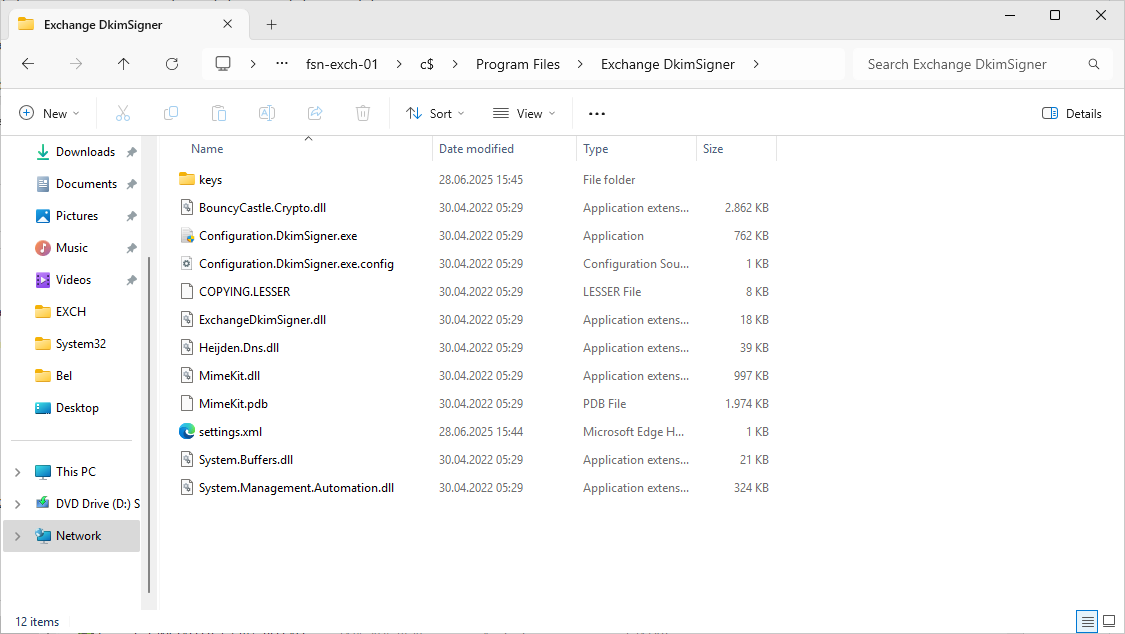Click the Delete trash icon

(x=363, y=113)
